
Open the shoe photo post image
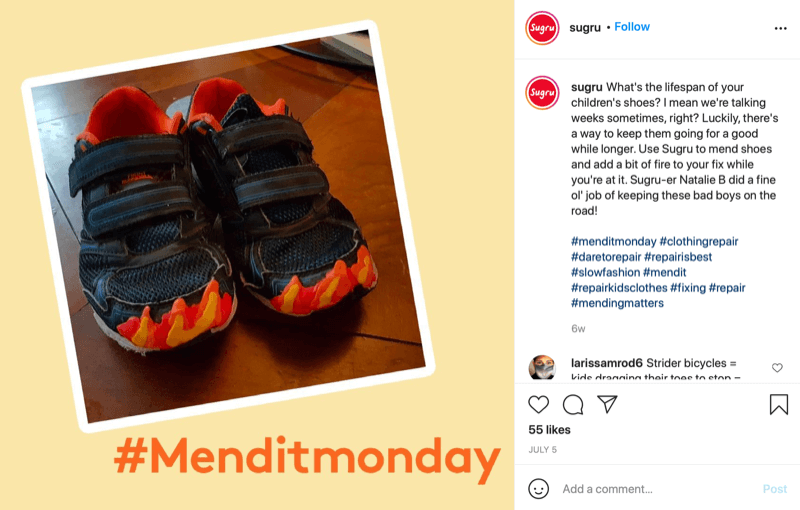(229, 226)
